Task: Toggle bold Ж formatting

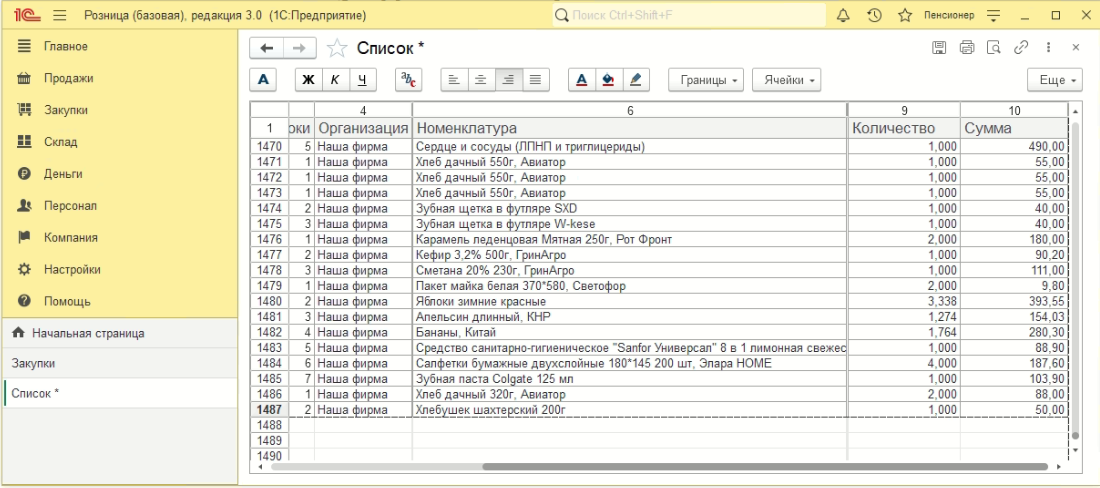Action: click(x=308, y=80)
